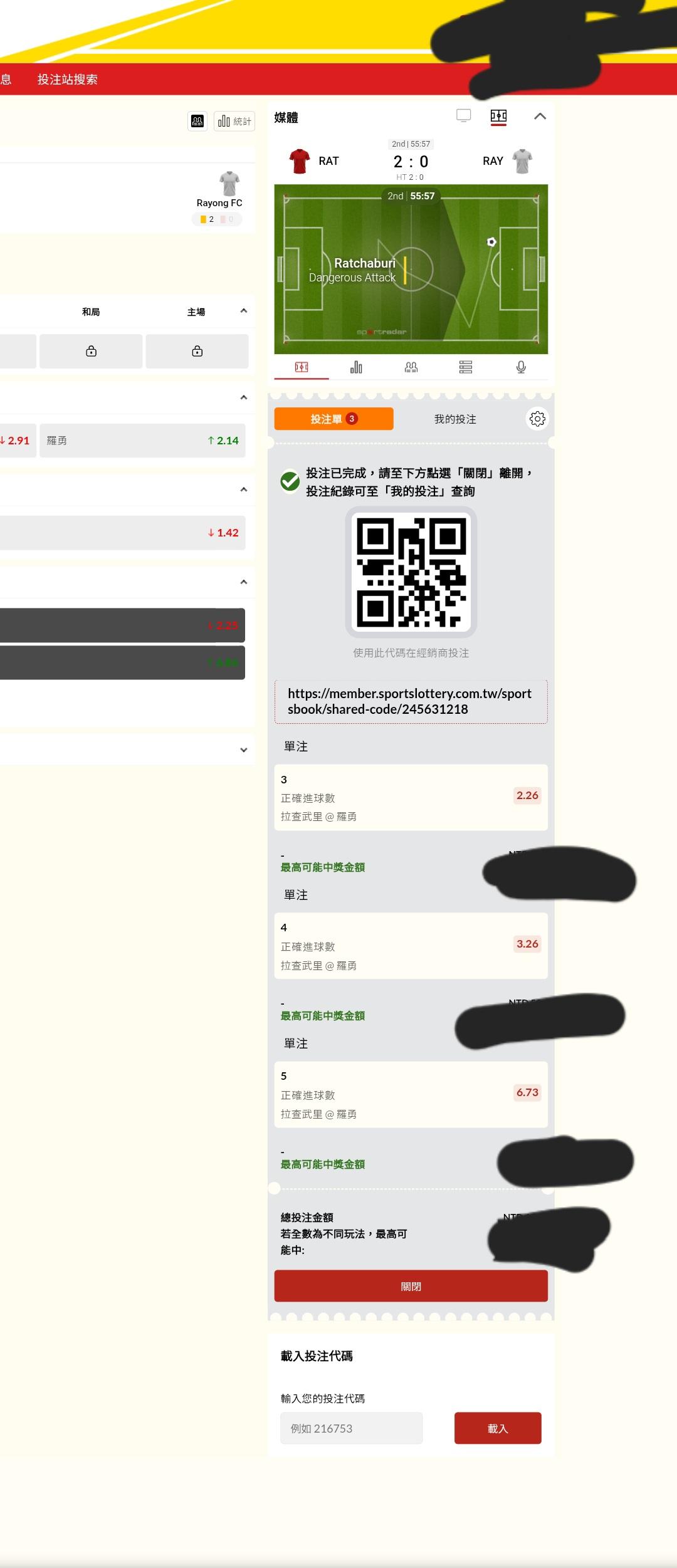Image resolution: width=677 pixels, height=1568 pixels.
Task: Show match statistics bar chart tab
Action: tap(356, 367)
